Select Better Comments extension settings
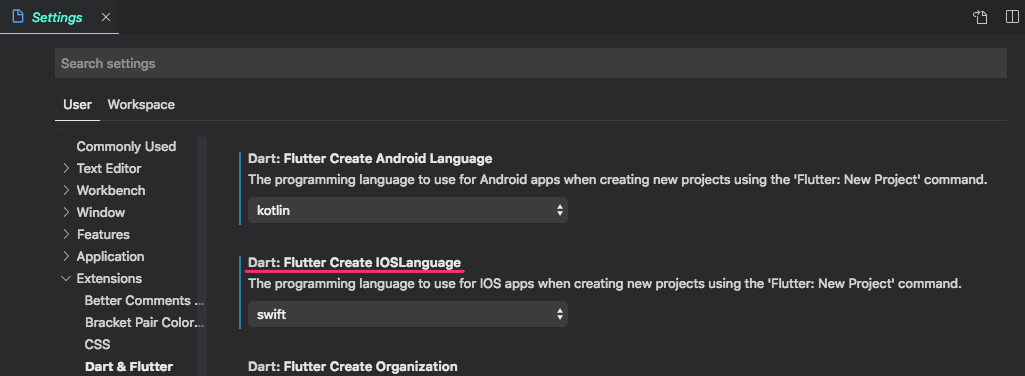 click(x=144, y=301)
